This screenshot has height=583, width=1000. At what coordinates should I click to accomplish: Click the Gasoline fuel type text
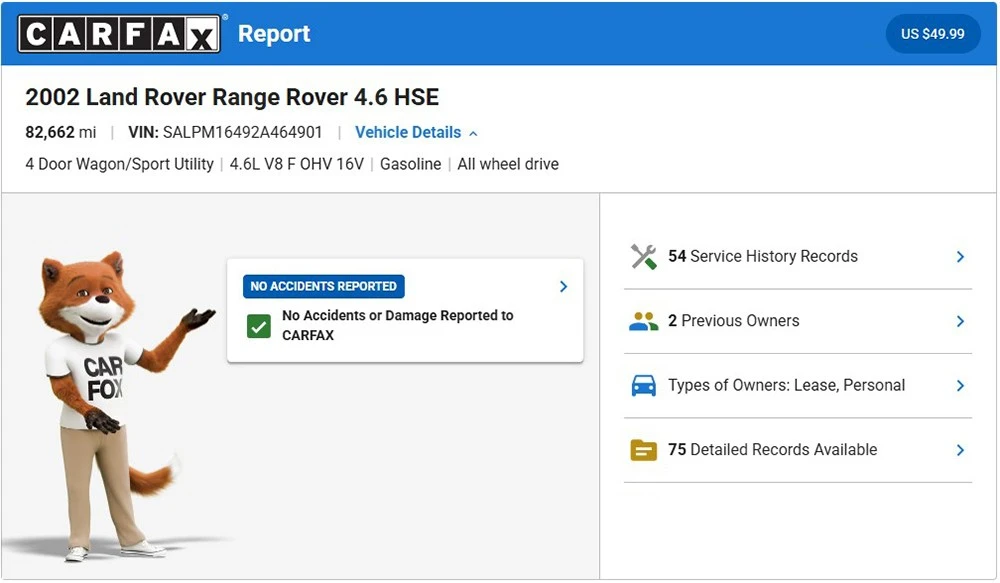click(411, 164)
